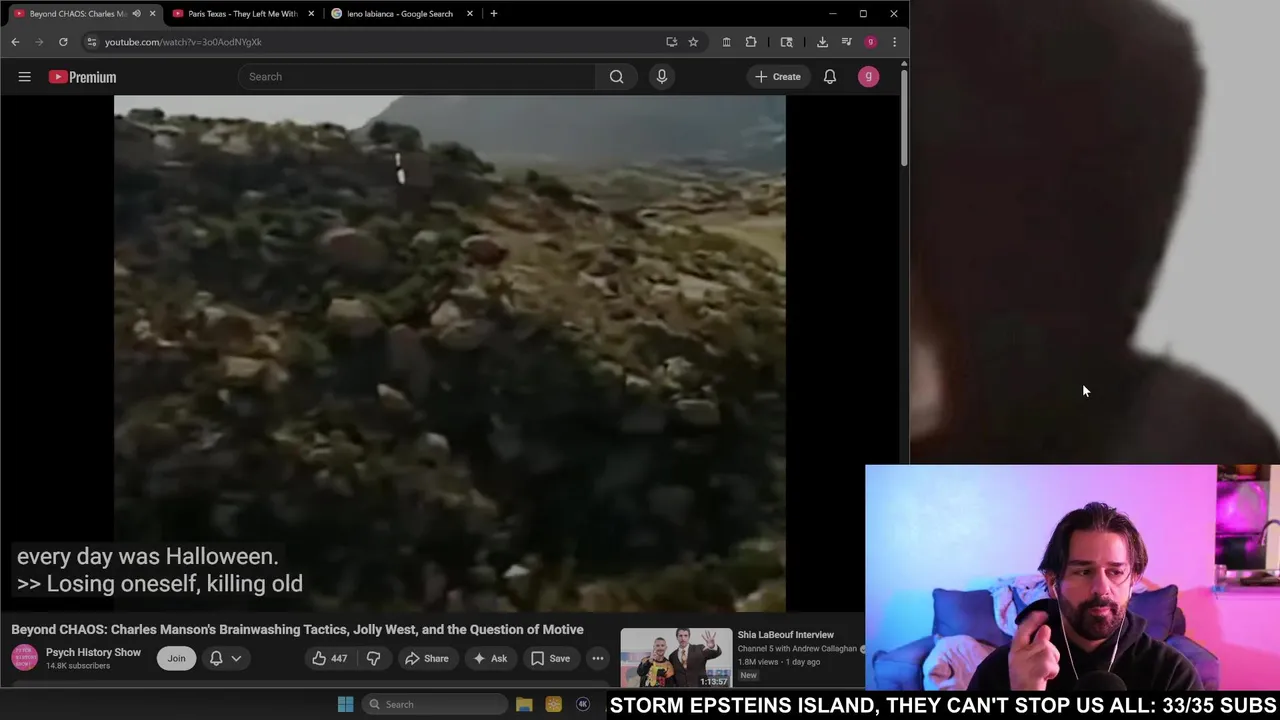Image resolution: width=1280 pixels, height=720 pixels.
Task: Open File Explorer from taskbar
Action: [524, 704]
